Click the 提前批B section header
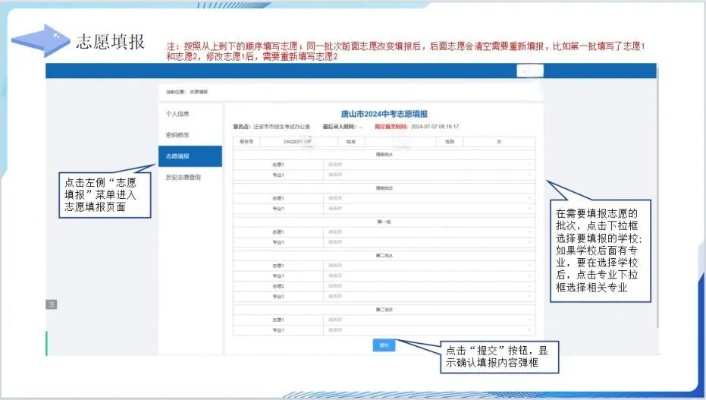The image size is (706, 400). coord(384,188)
